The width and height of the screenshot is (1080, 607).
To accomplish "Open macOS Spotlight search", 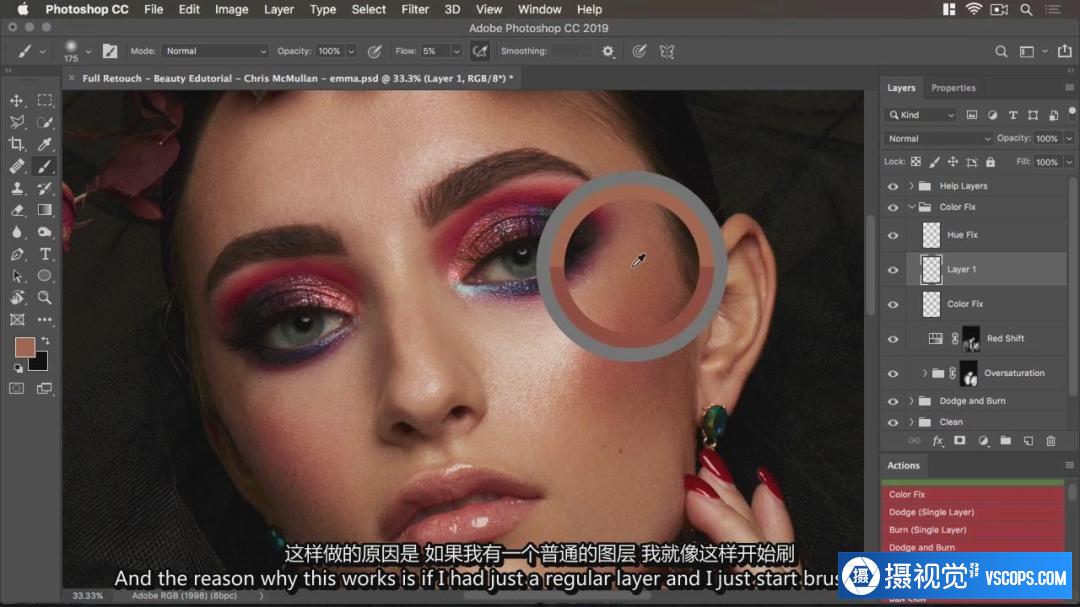I will pyautogui.click(x=1026, y=10).
